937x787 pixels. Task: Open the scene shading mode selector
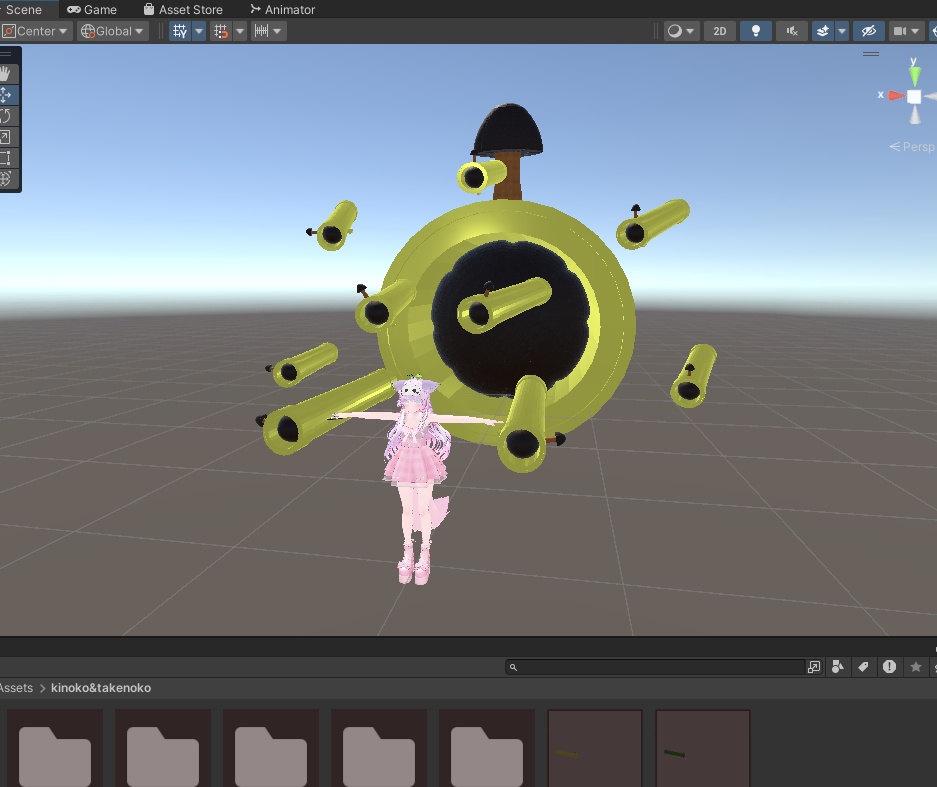coord(681,31)
